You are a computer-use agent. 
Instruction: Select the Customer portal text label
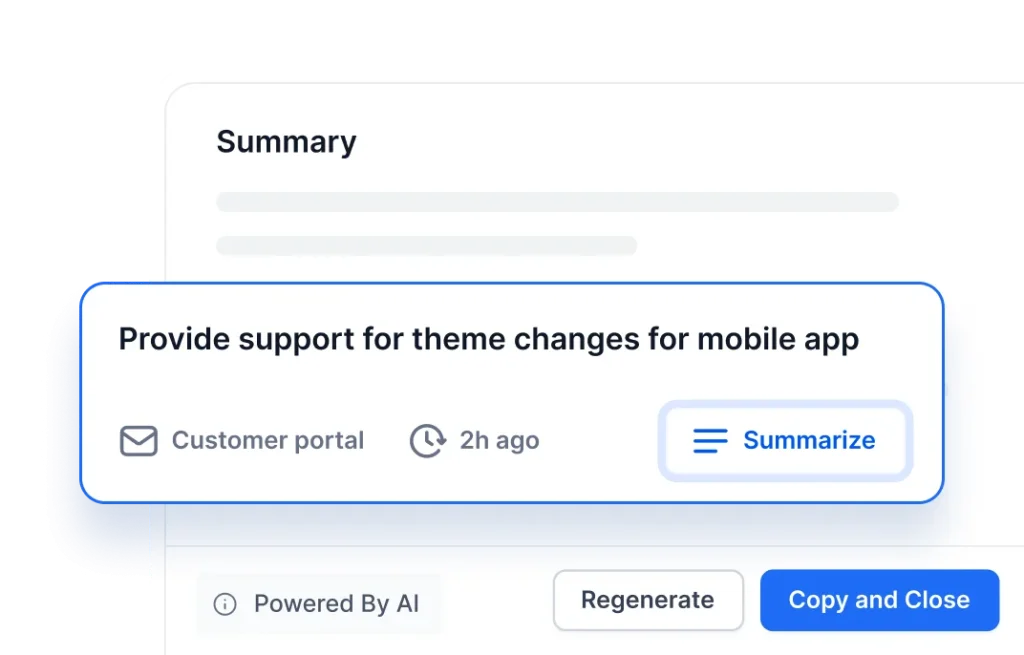(x=267, y=440)
